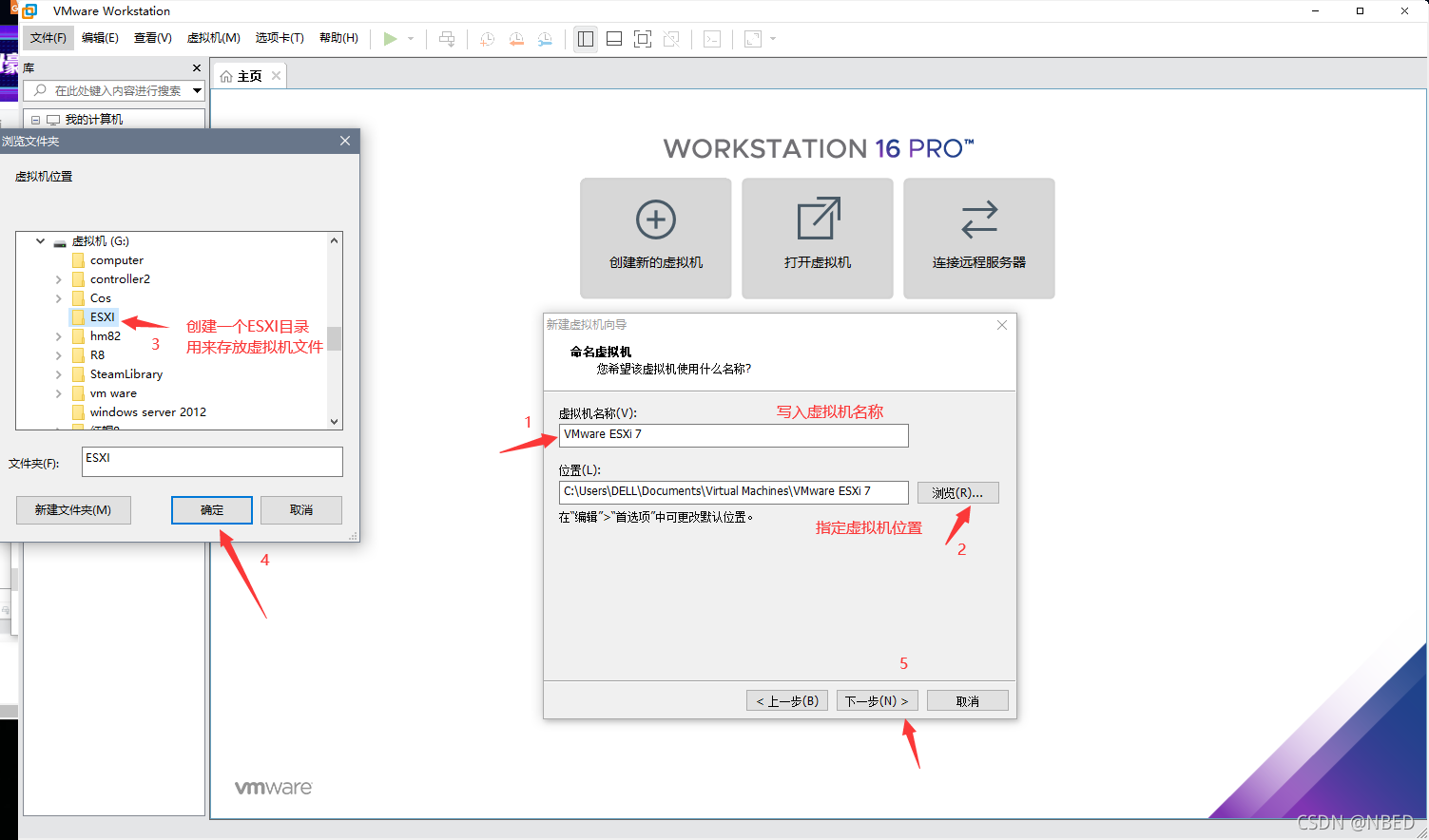Viewport: 1429px width, 840px height.
Task: Click 取消 in the browse folder dialog
Action: point(301,510)
